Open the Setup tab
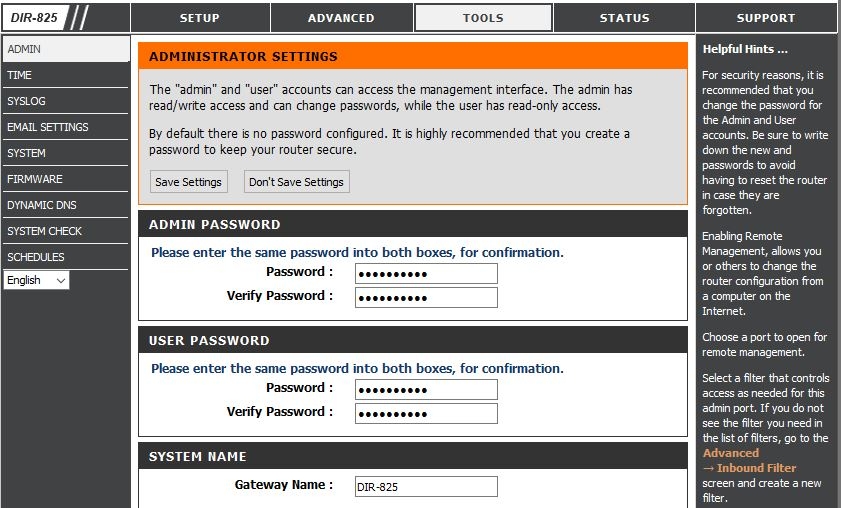This screenshot has width=841, height=508. click(x=199, y=18)
